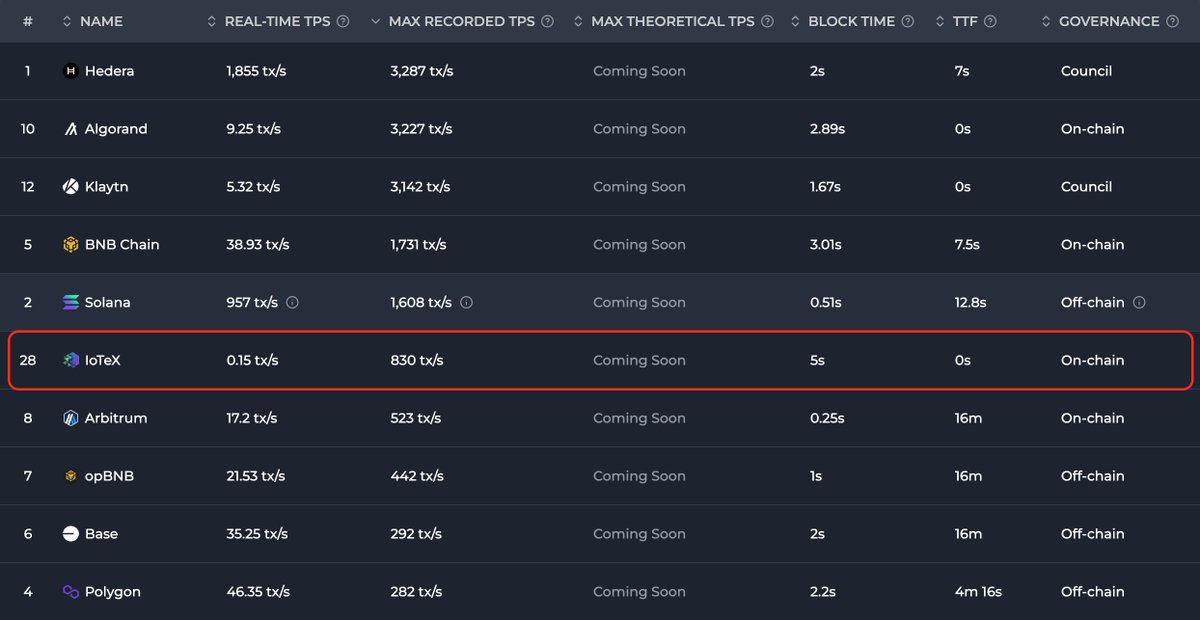Select Arbitrum's 523 tx/s max value
Screen dimensions: 1200x620
415,418
